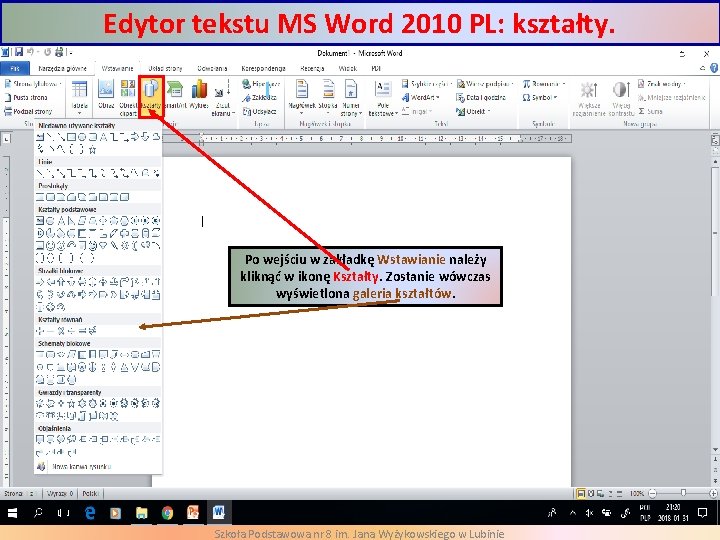Select the first callout under Objaśnienia
This screenshot has height=540, width=720.
coord(40,439)
